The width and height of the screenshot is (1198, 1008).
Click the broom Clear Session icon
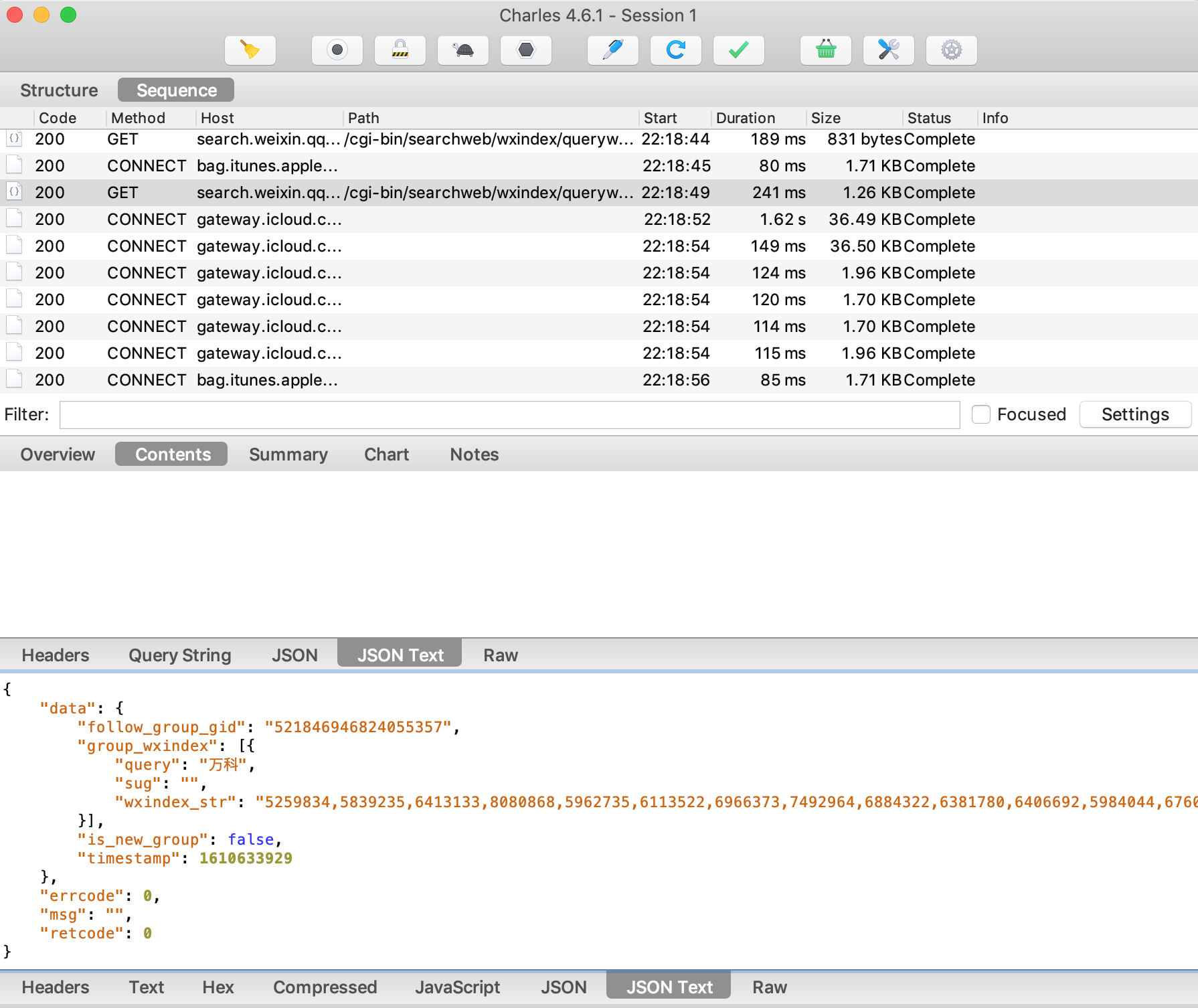(x=250, y=50)
